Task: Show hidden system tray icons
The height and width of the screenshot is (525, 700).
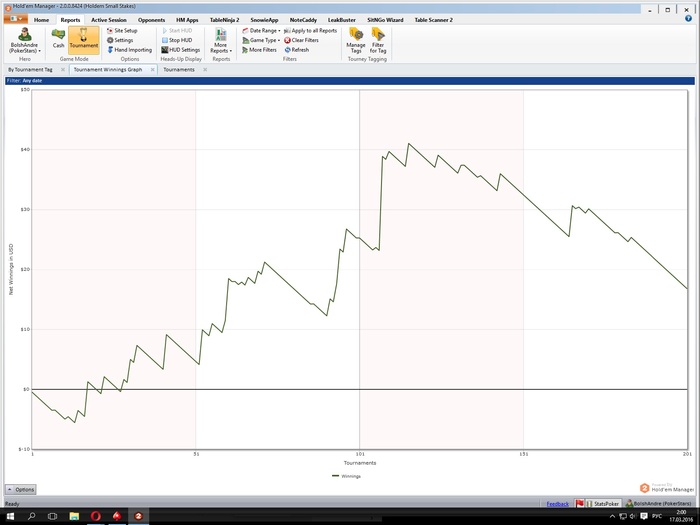Action: click(612, 517)
